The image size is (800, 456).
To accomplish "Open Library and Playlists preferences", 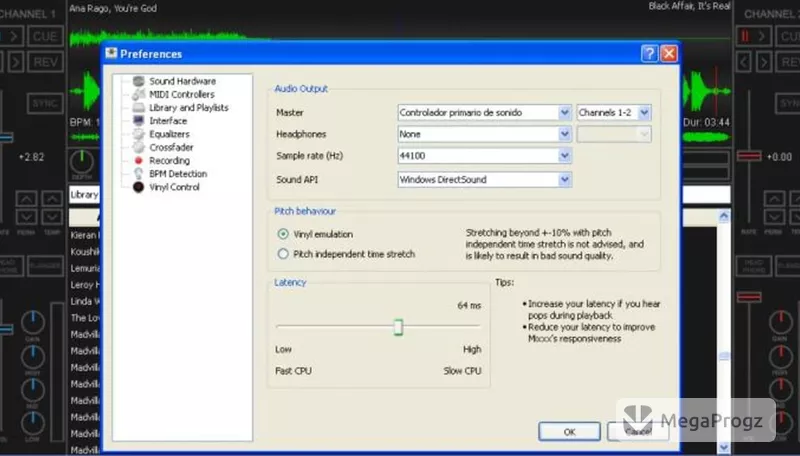I will [x=189, y=108].
